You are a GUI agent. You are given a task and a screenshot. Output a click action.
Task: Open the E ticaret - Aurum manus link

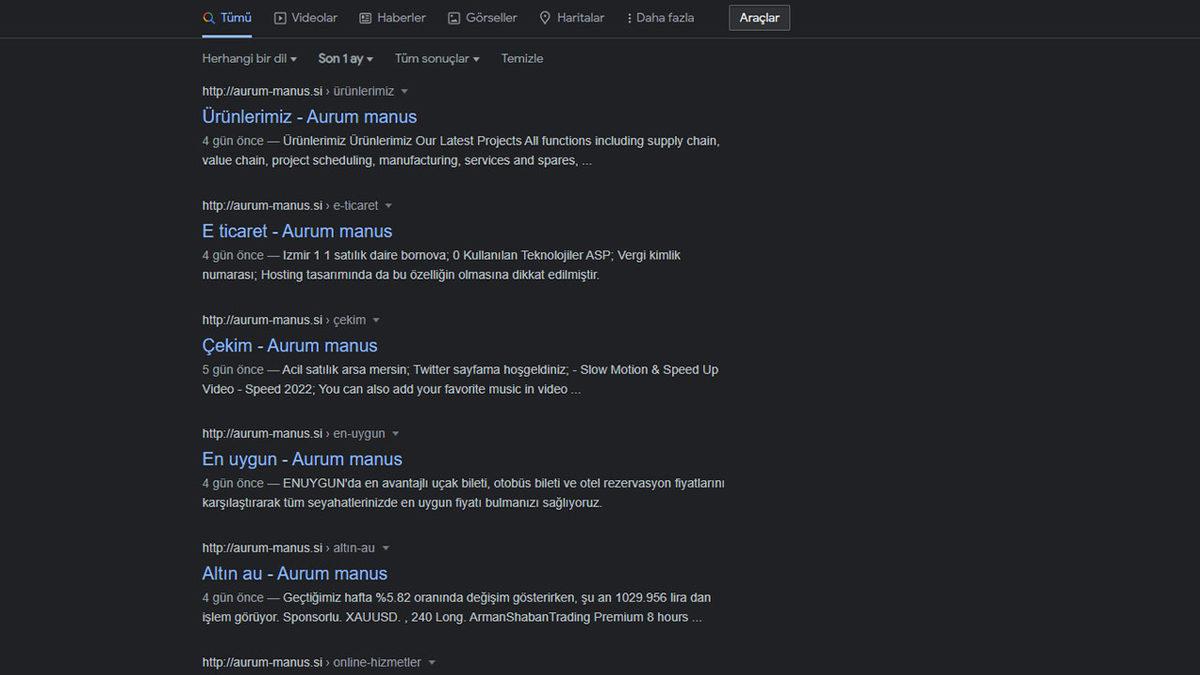(296, 231)
